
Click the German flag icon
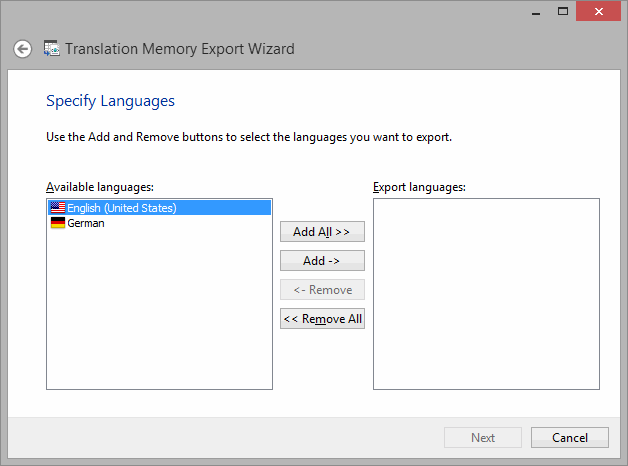pos(58,223)
